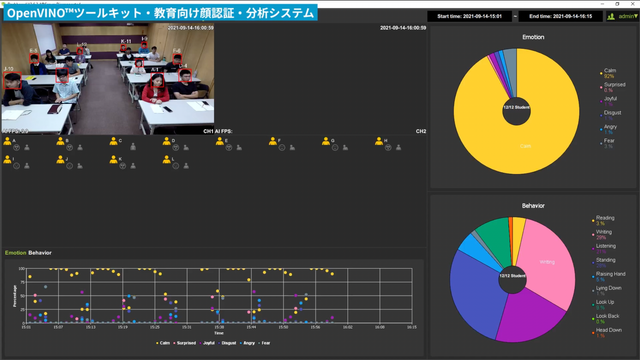Image resolution: width=640 pixels, height=360 pixels.
Task: Select student F person icon
Action: [x=272, y=141]
